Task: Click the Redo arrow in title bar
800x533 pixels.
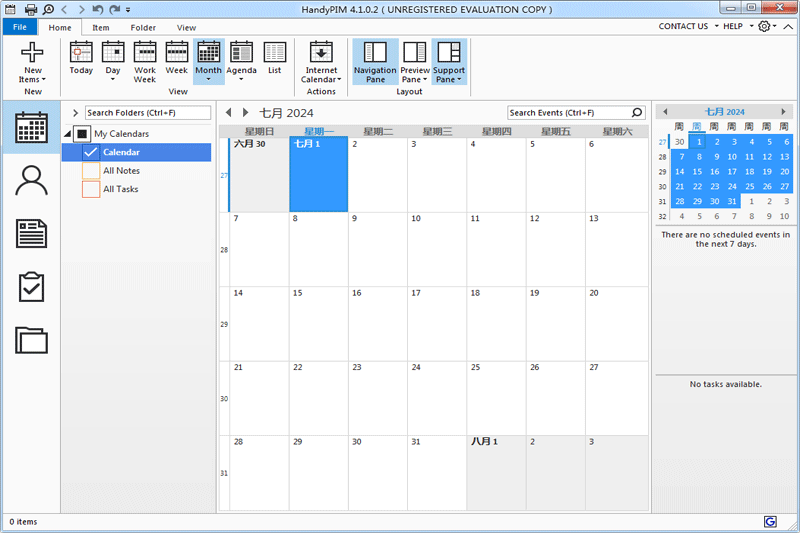Action: (x=115, y=9)
